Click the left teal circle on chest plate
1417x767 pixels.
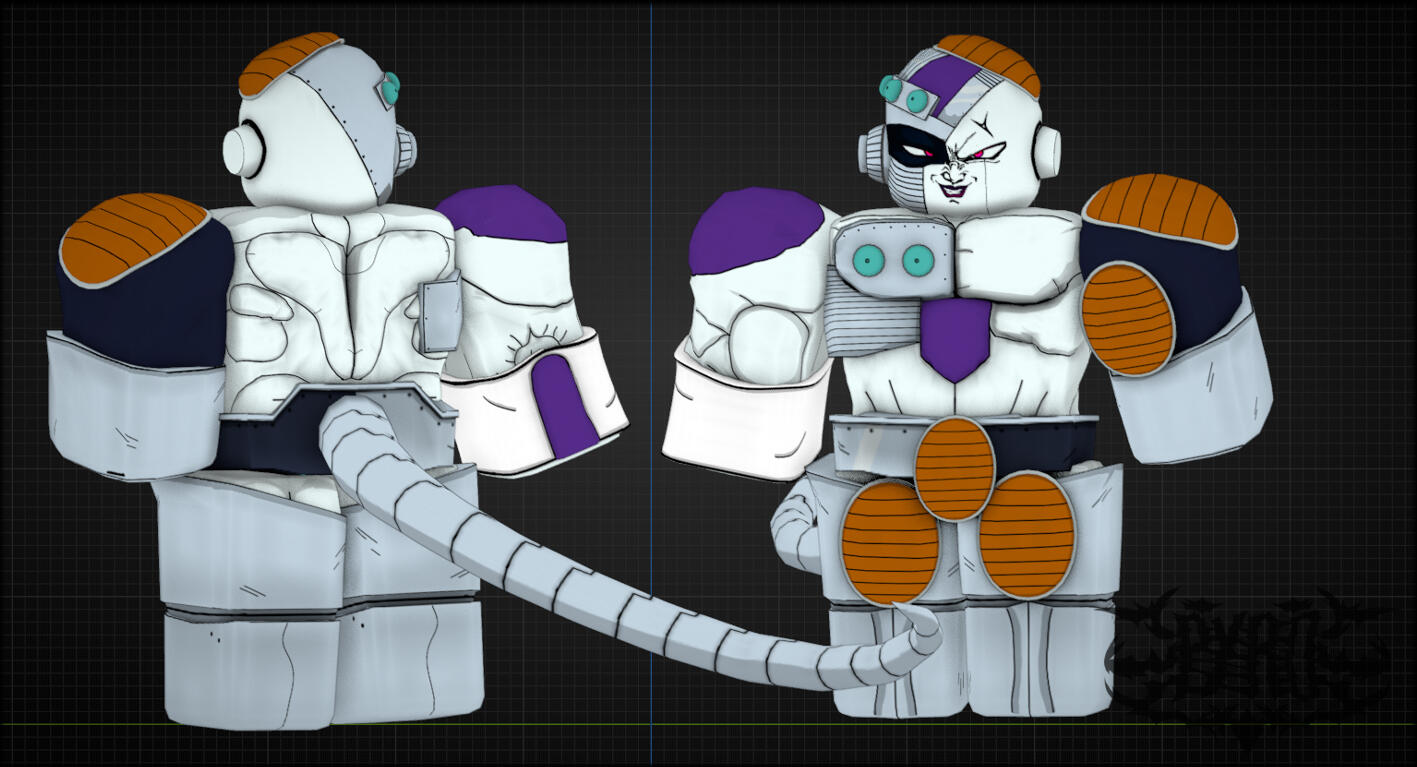(870, 261)
